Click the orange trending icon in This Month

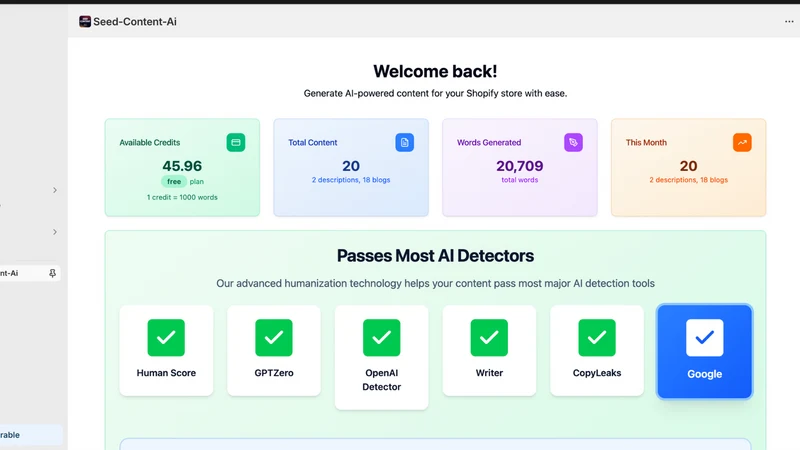point(742,142)
